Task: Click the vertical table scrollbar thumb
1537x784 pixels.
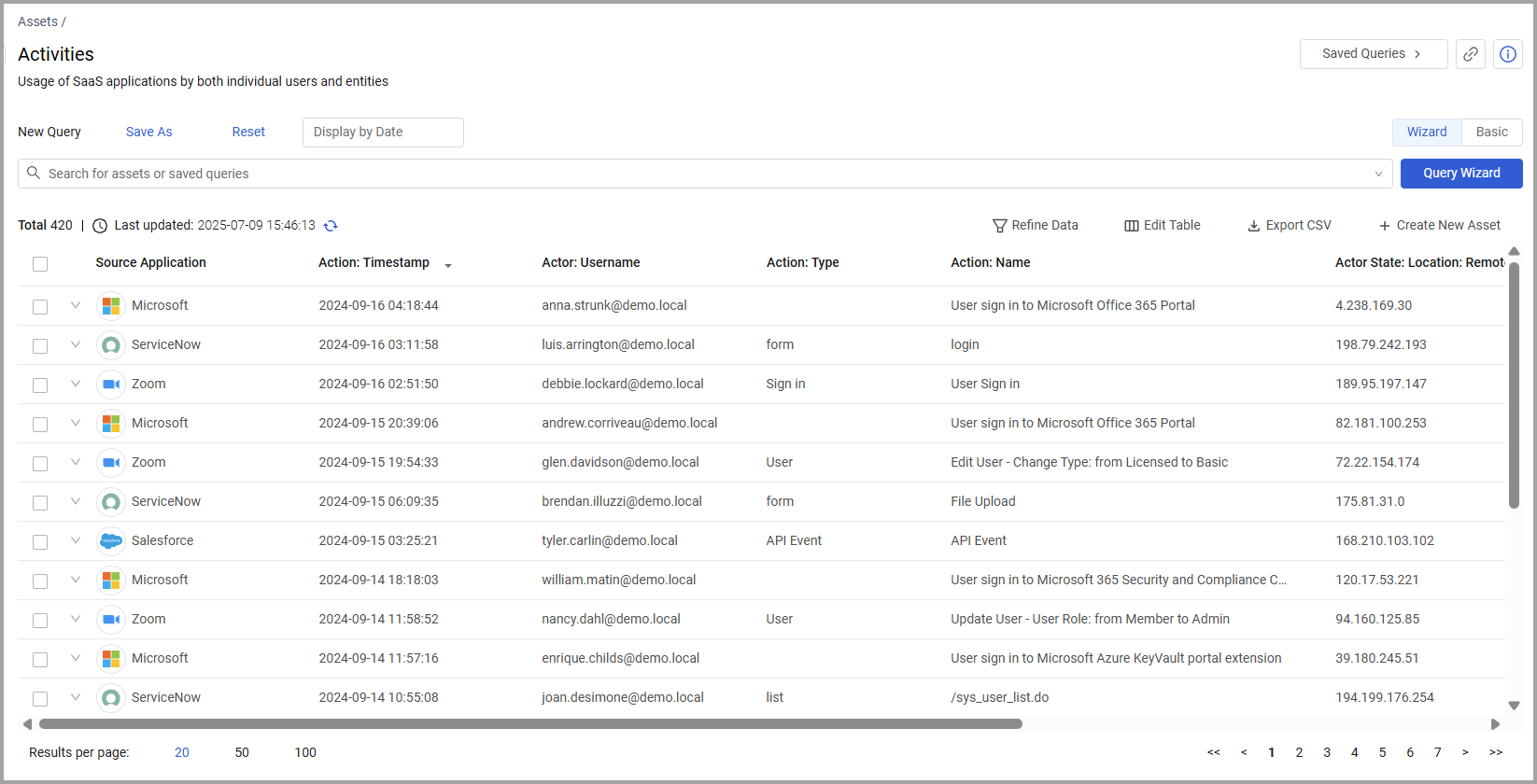Action: pyautogui.click(x=1514, y=385)
